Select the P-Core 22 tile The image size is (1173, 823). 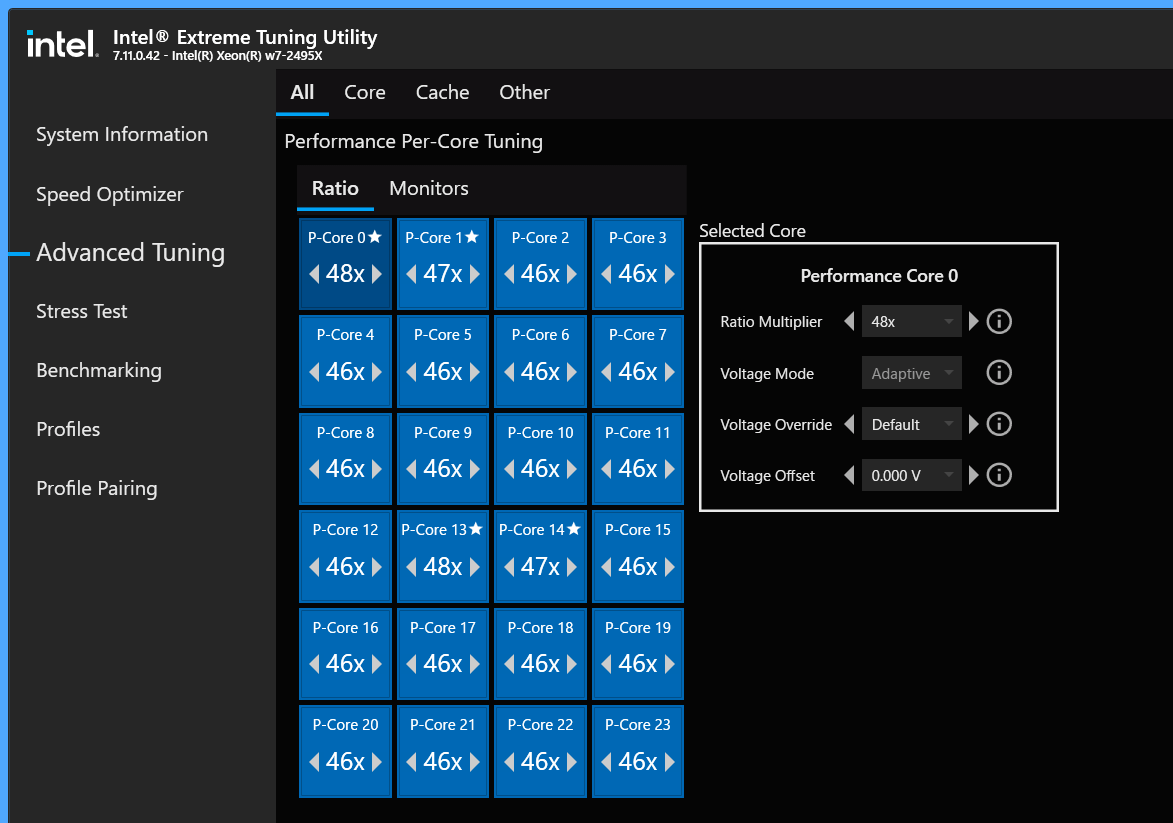(540, 751)
